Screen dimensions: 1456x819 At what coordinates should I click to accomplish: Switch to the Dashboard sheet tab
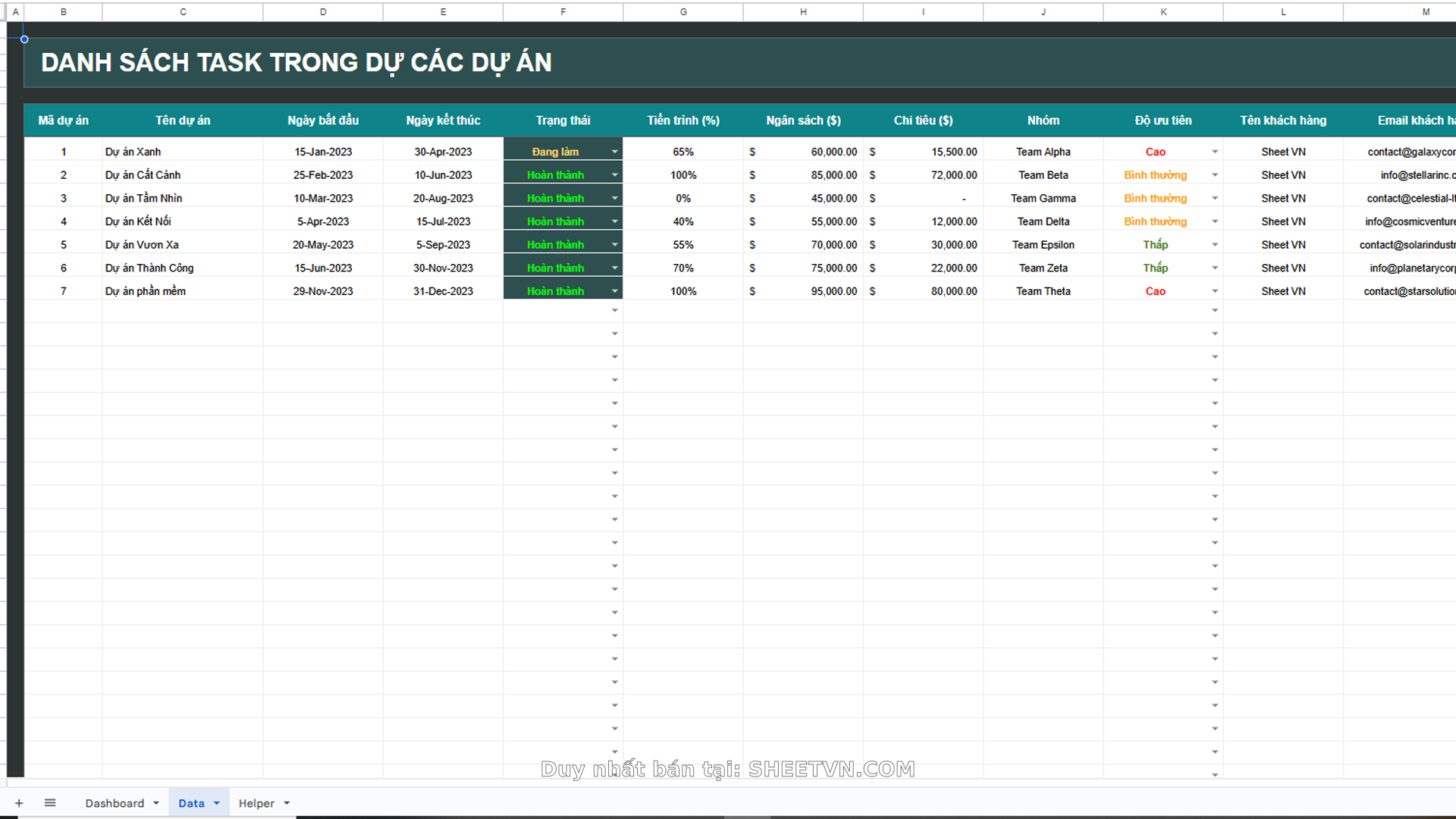tap(115, 803)
